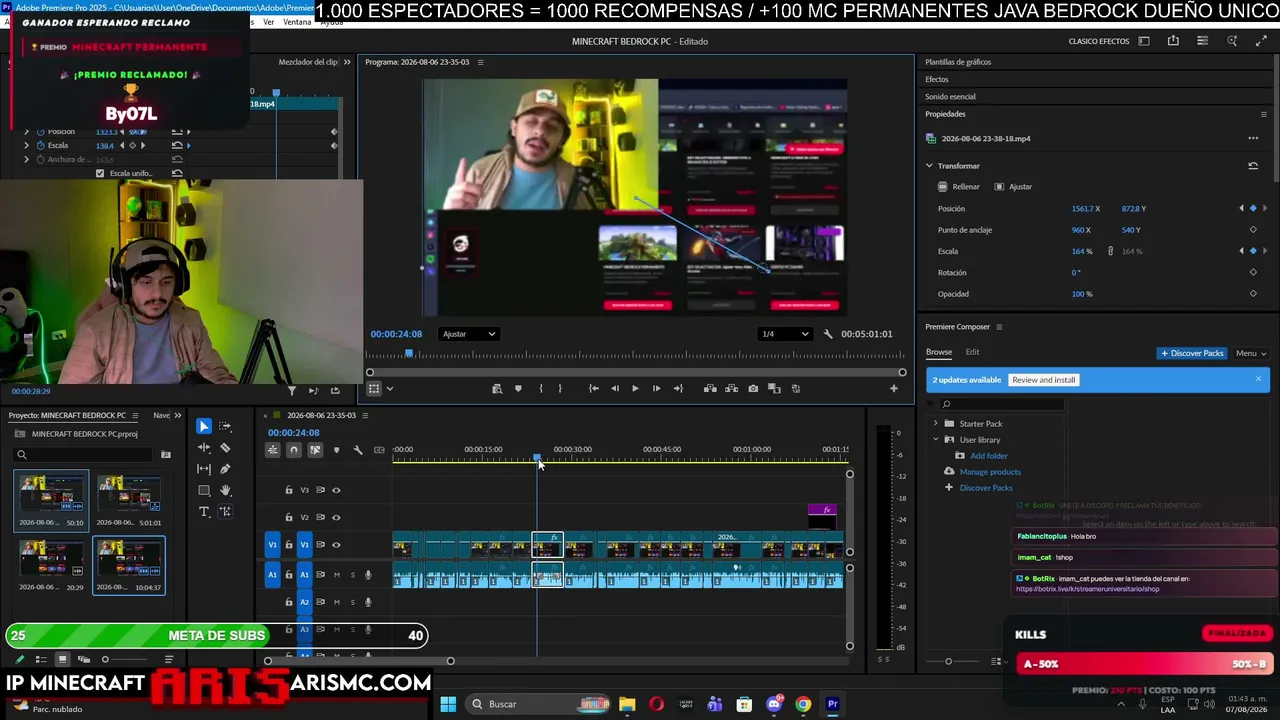Open the Efectos panel

(937, 79)
